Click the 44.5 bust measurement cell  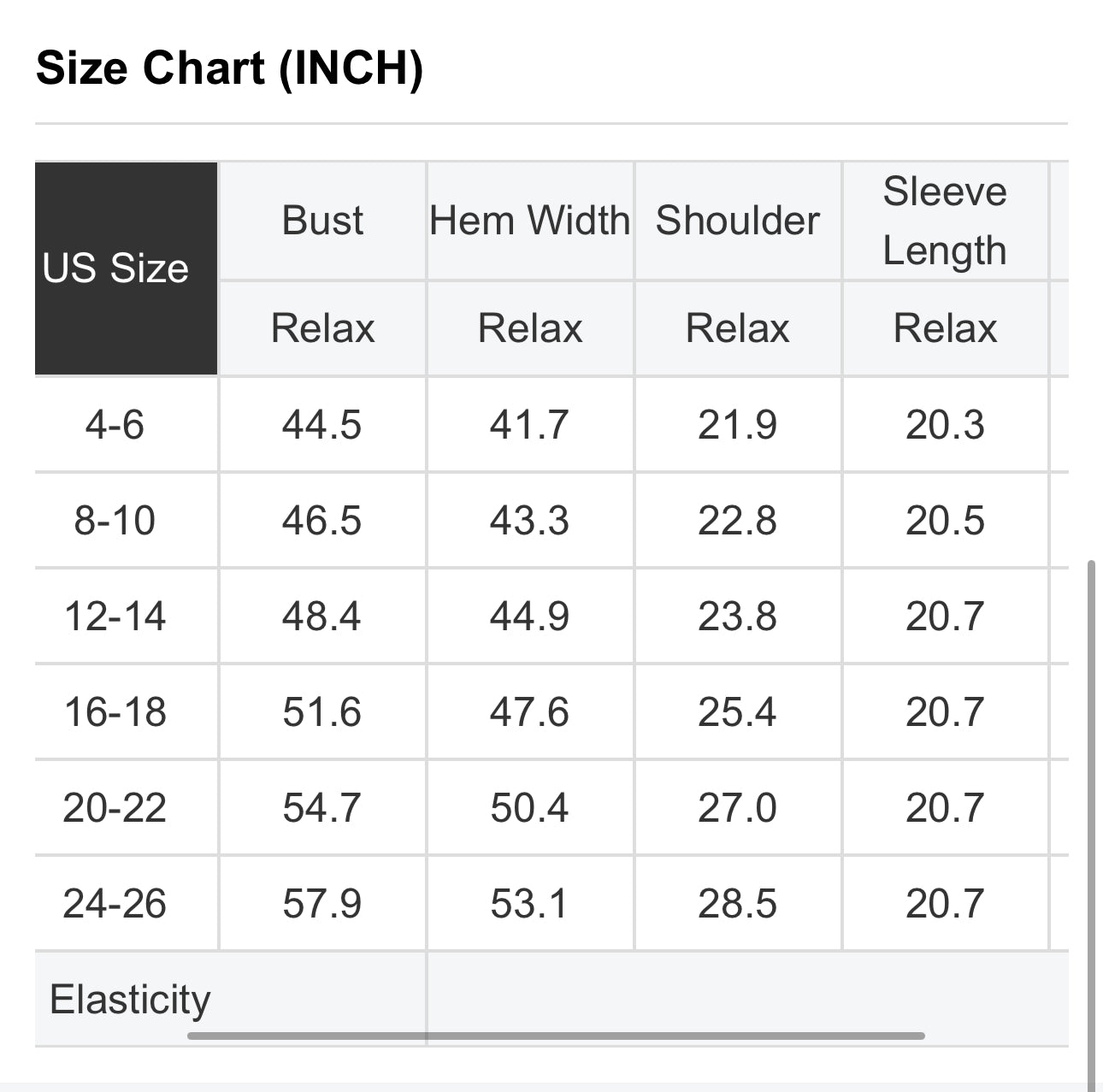(322, 425)
